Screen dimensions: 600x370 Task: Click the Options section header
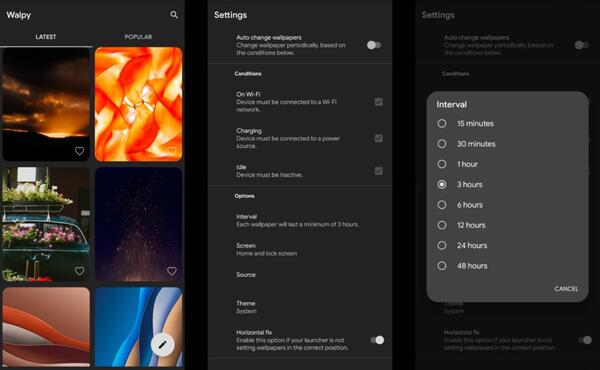[244, 196]
